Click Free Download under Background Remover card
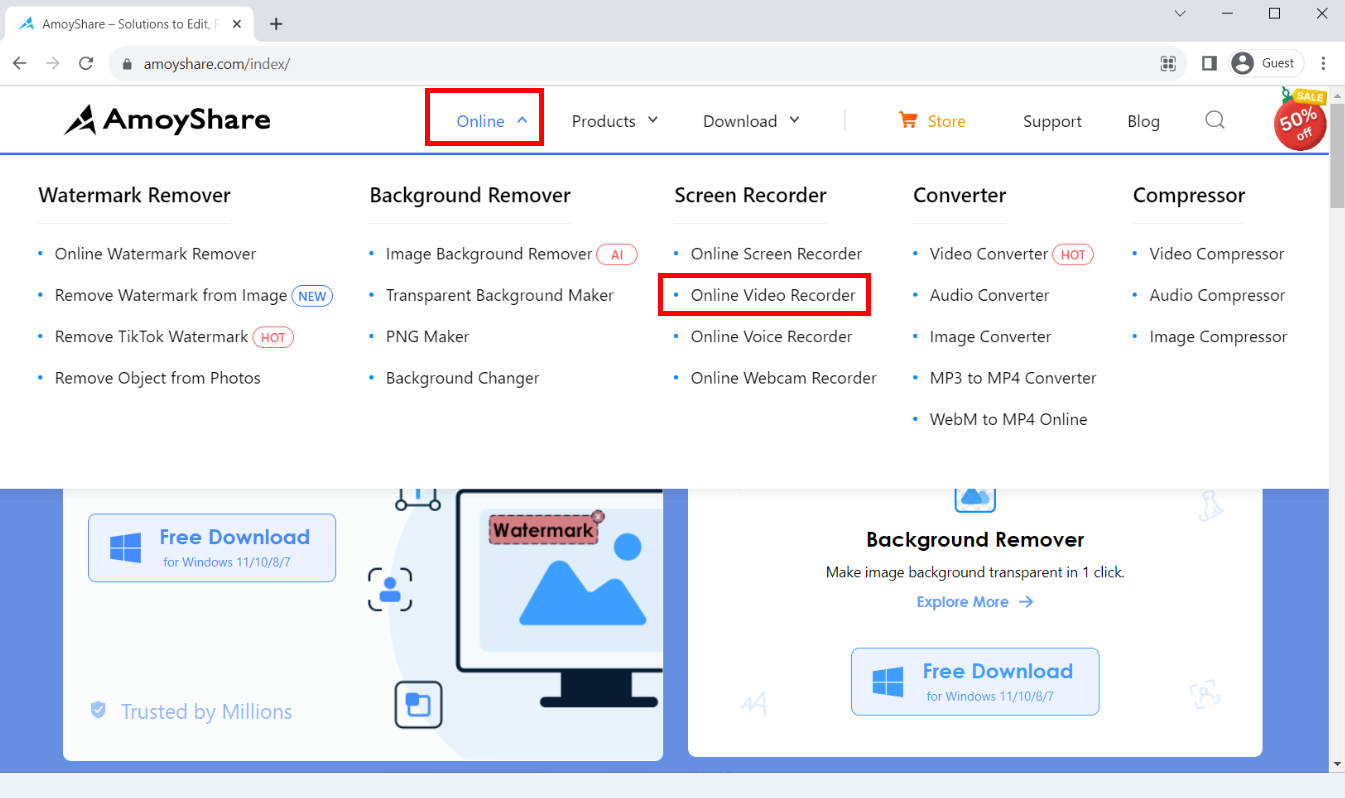 975,682
